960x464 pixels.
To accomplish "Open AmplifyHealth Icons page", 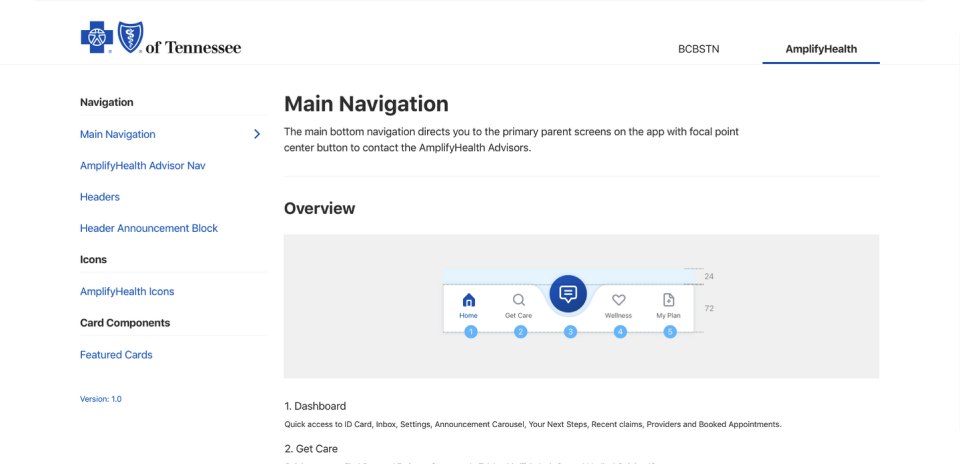I will 127,291.
